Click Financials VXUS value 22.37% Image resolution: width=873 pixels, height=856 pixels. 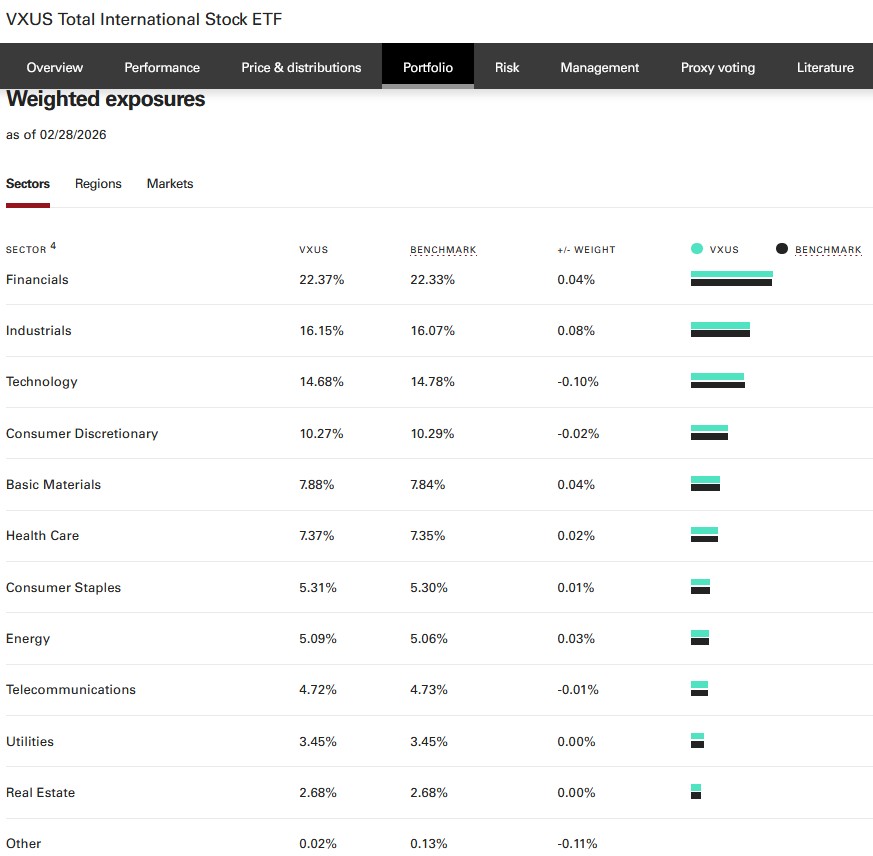click(x=321, y=280)
